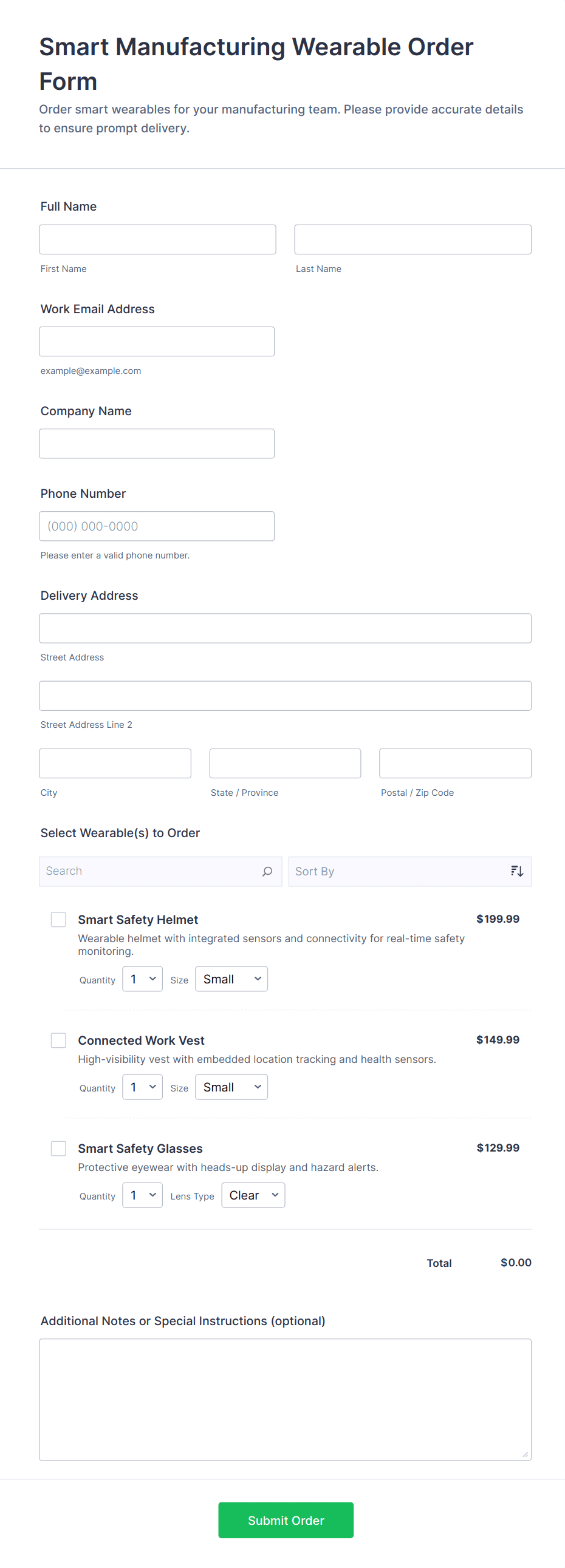Check the Smart Safety Helmet checkbox
The image size is (565, 1568).
pyautogui.click(x=58, y=919)
